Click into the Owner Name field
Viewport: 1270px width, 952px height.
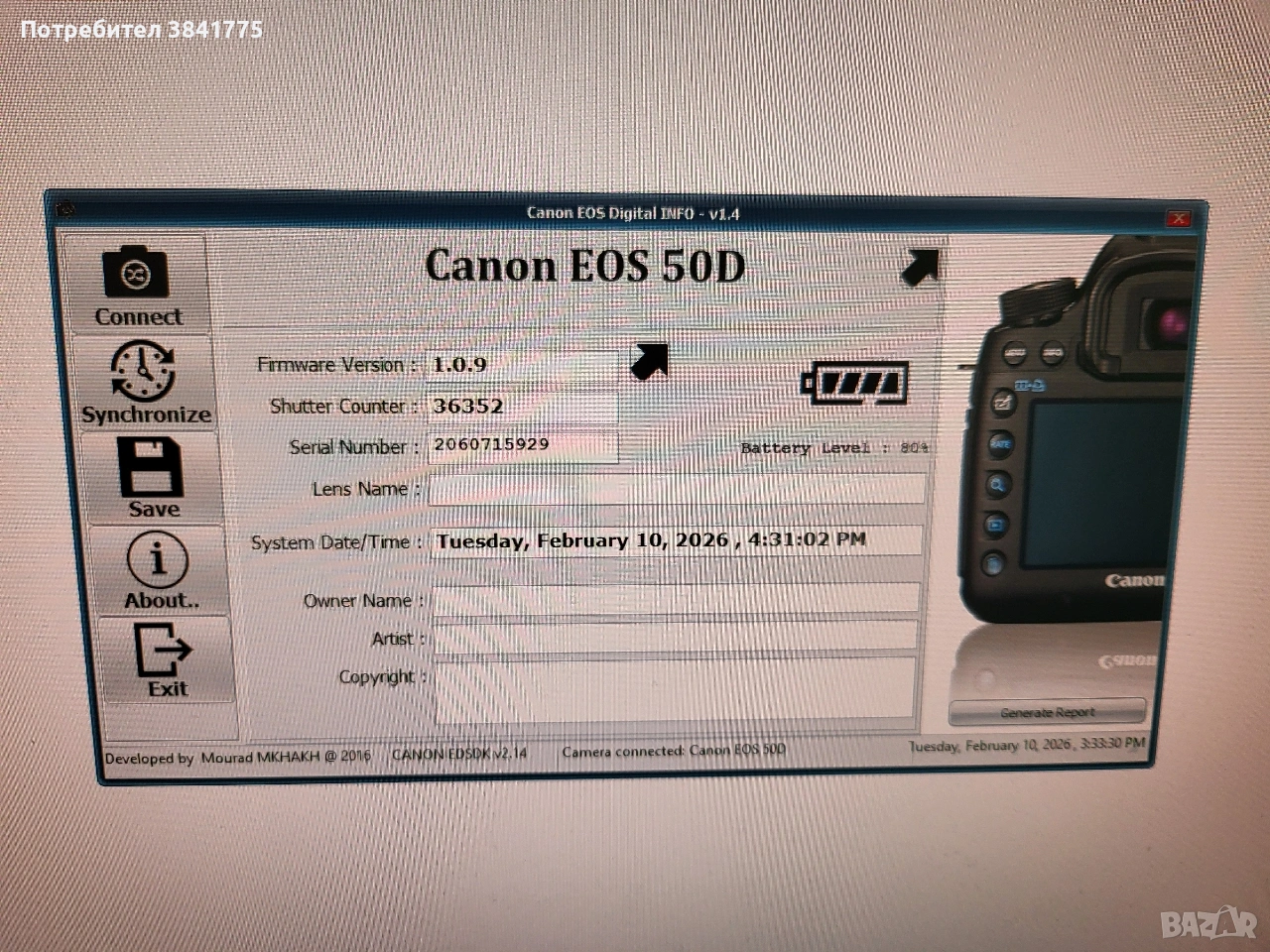(x=677, y=599)
